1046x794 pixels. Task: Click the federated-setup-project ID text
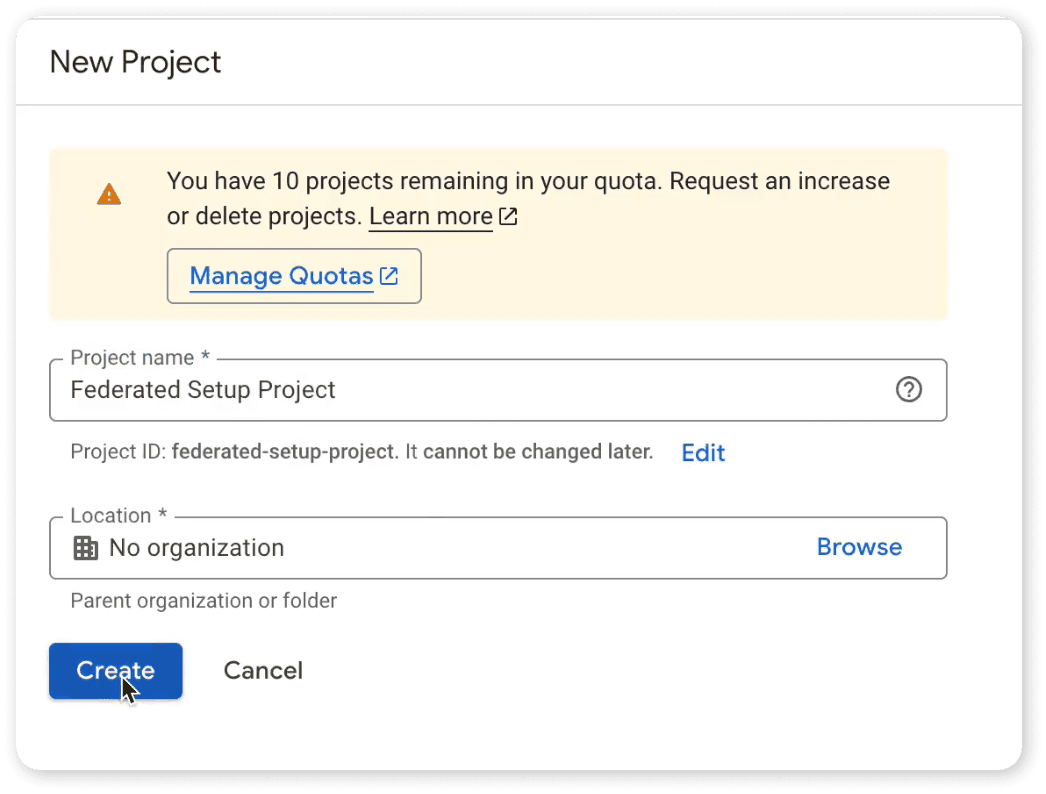(x=284, y=452)
